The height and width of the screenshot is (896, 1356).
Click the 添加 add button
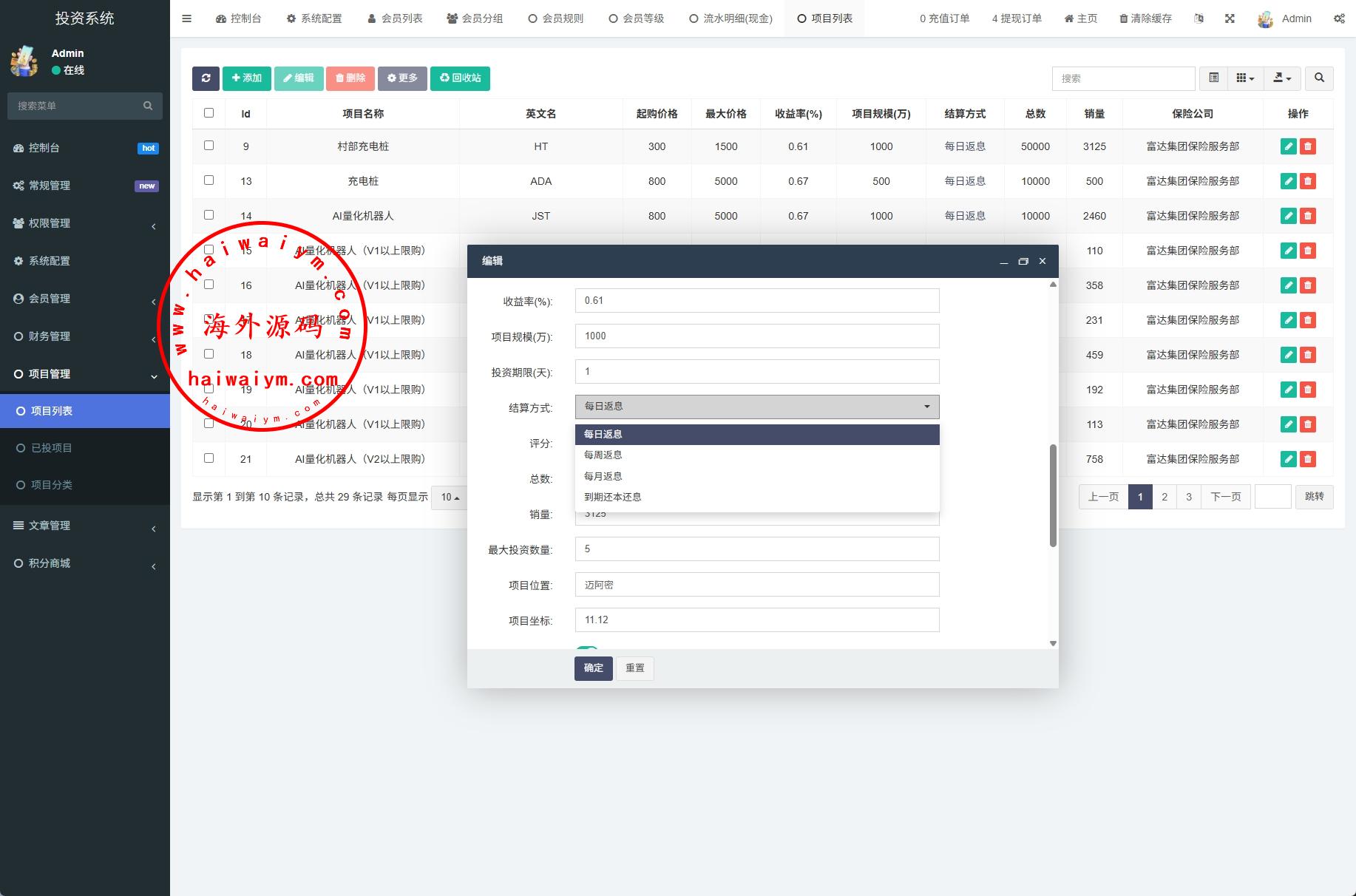246,78
